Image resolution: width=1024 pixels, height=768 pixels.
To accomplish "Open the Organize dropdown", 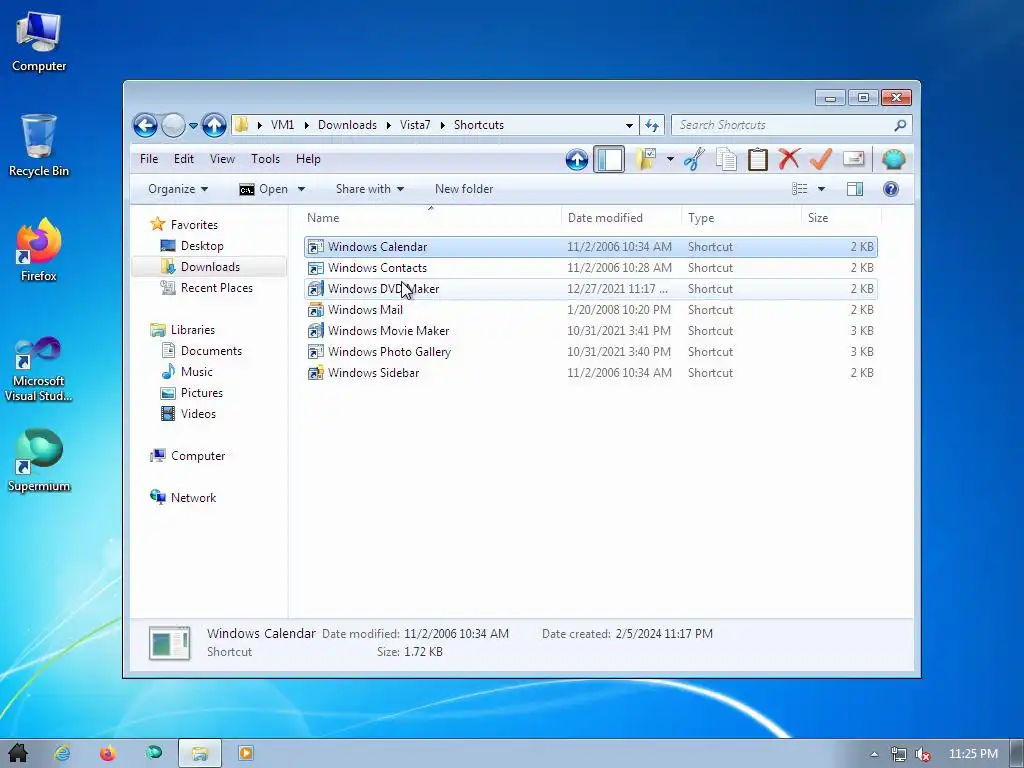I will pos(178,189).
